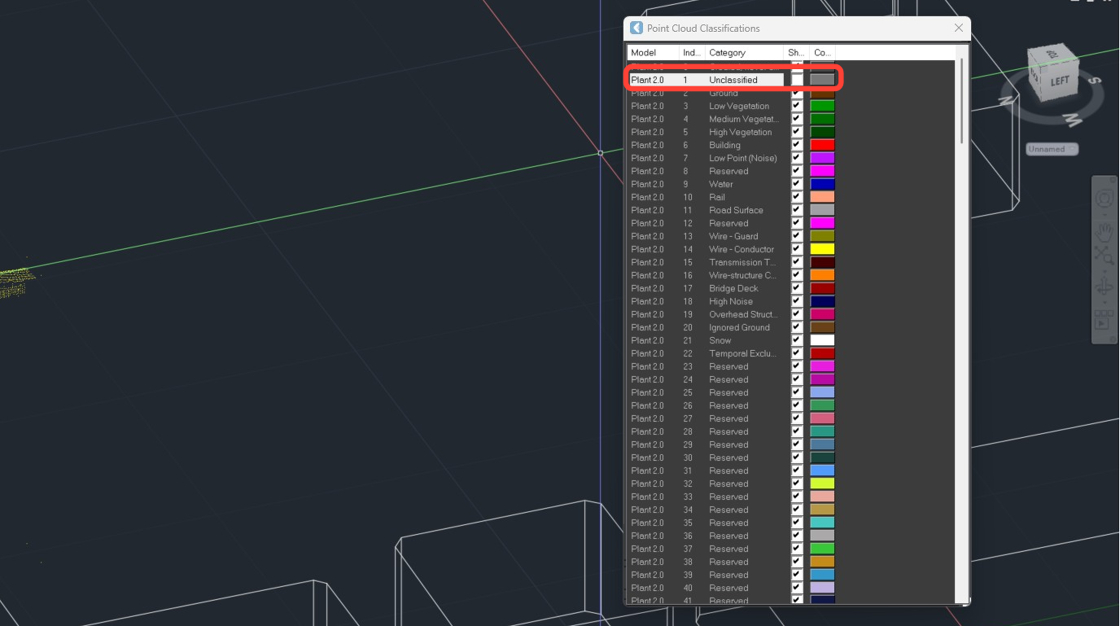1120x626 pixels.
Task: Uncheck Show checkbox for Wire - Guard
Action: (x=796, y=236)
